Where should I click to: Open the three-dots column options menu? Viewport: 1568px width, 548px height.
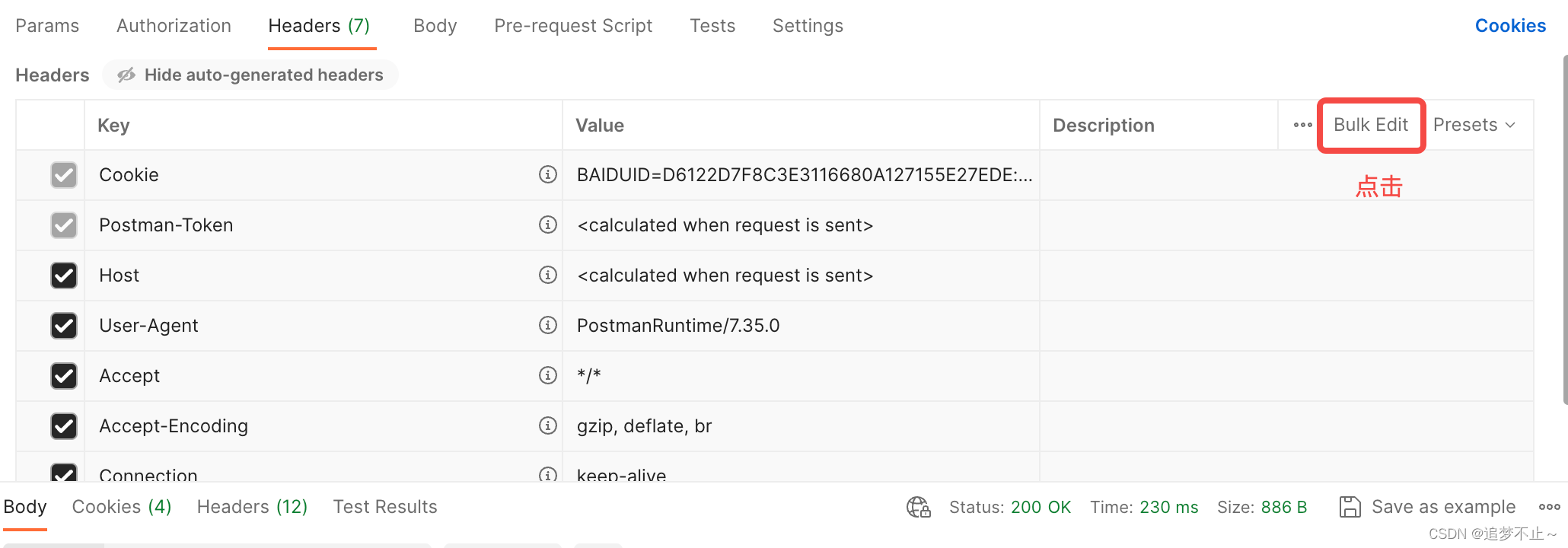[1302, 125]
